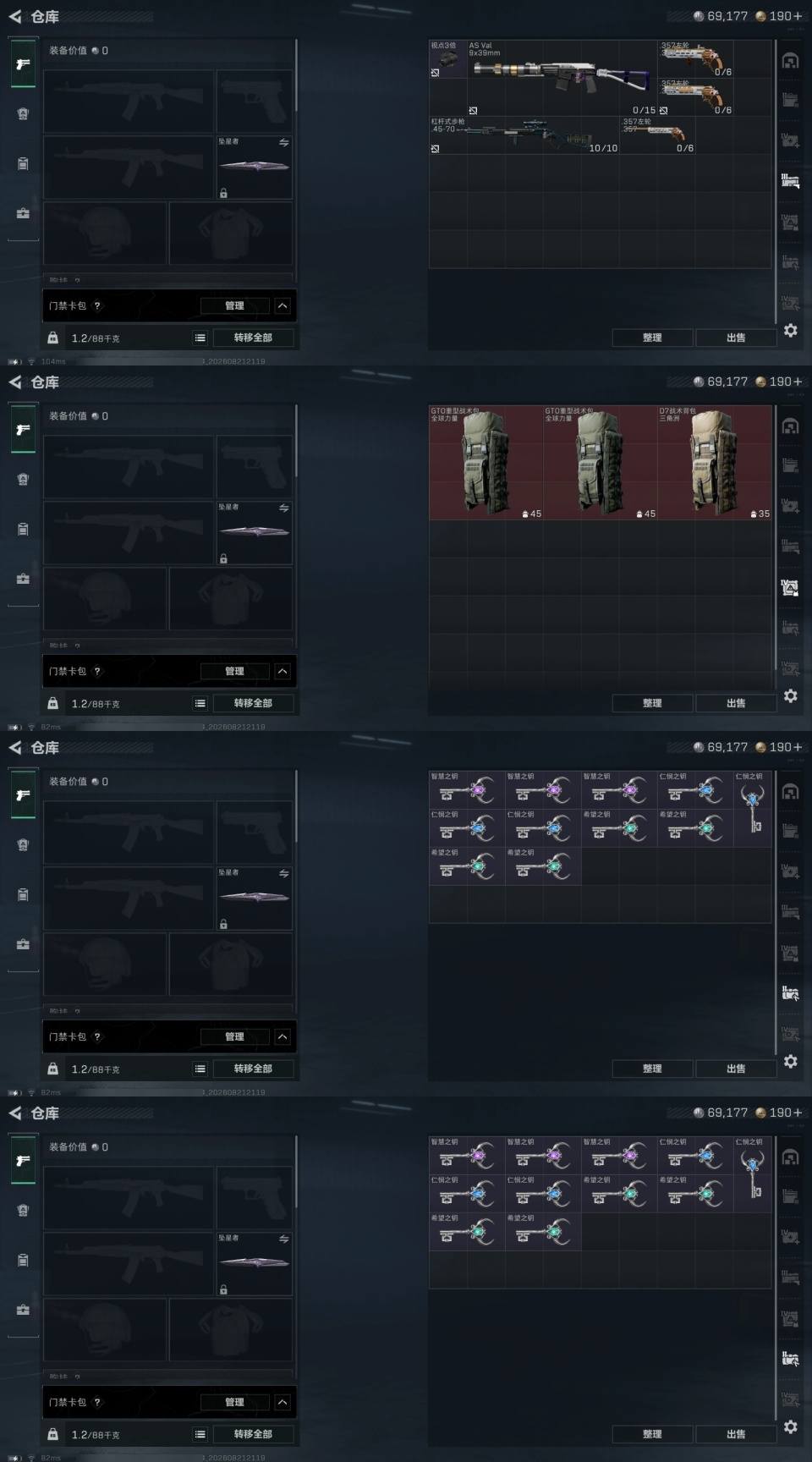Viewport: 812px width, 1462px height.
Task: Click empty helmet slot on backpack page
Action: pos(105,599)
